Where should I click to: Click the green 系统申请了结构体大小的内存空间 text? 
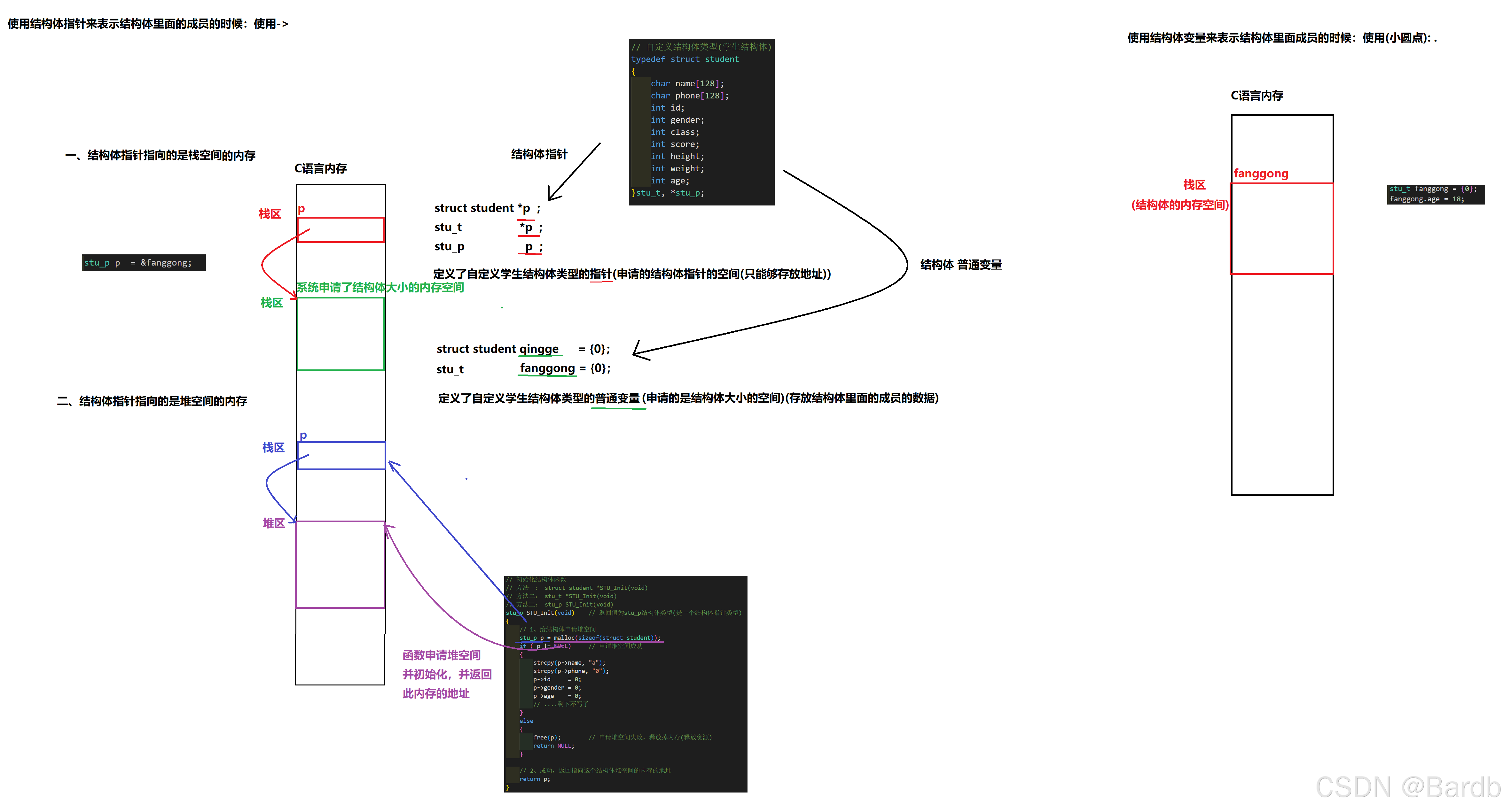point(380,287)
